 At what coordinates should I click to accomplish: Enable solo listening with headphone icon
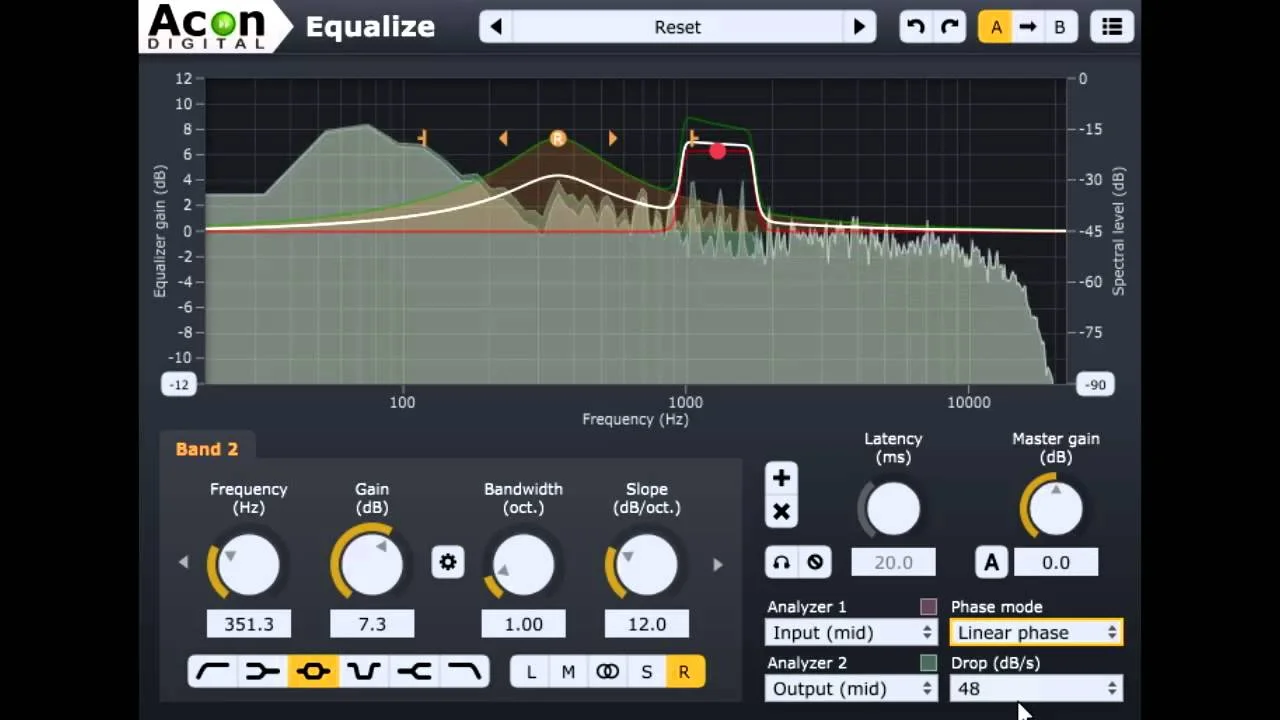[781, 561]
